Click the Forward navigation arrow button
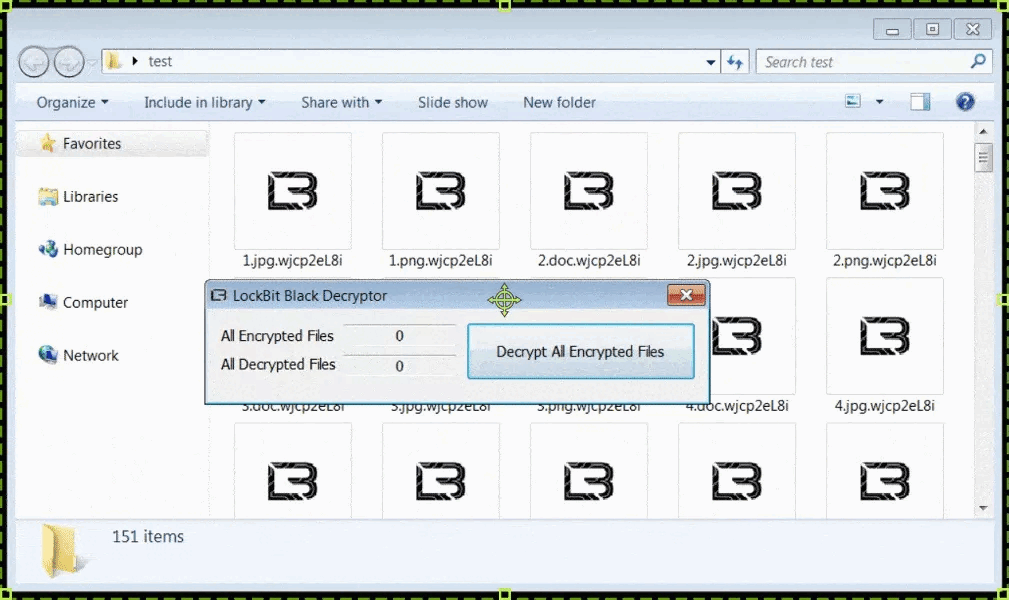Image resolution: width=1009 pixels, height=600 pixels. 68,62
